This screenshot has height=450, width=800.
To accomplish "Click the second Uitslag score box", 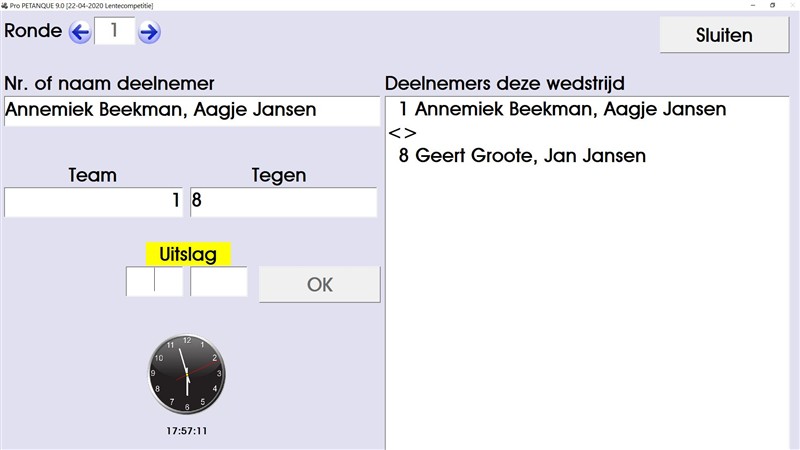I will click(x=219, y=282).
